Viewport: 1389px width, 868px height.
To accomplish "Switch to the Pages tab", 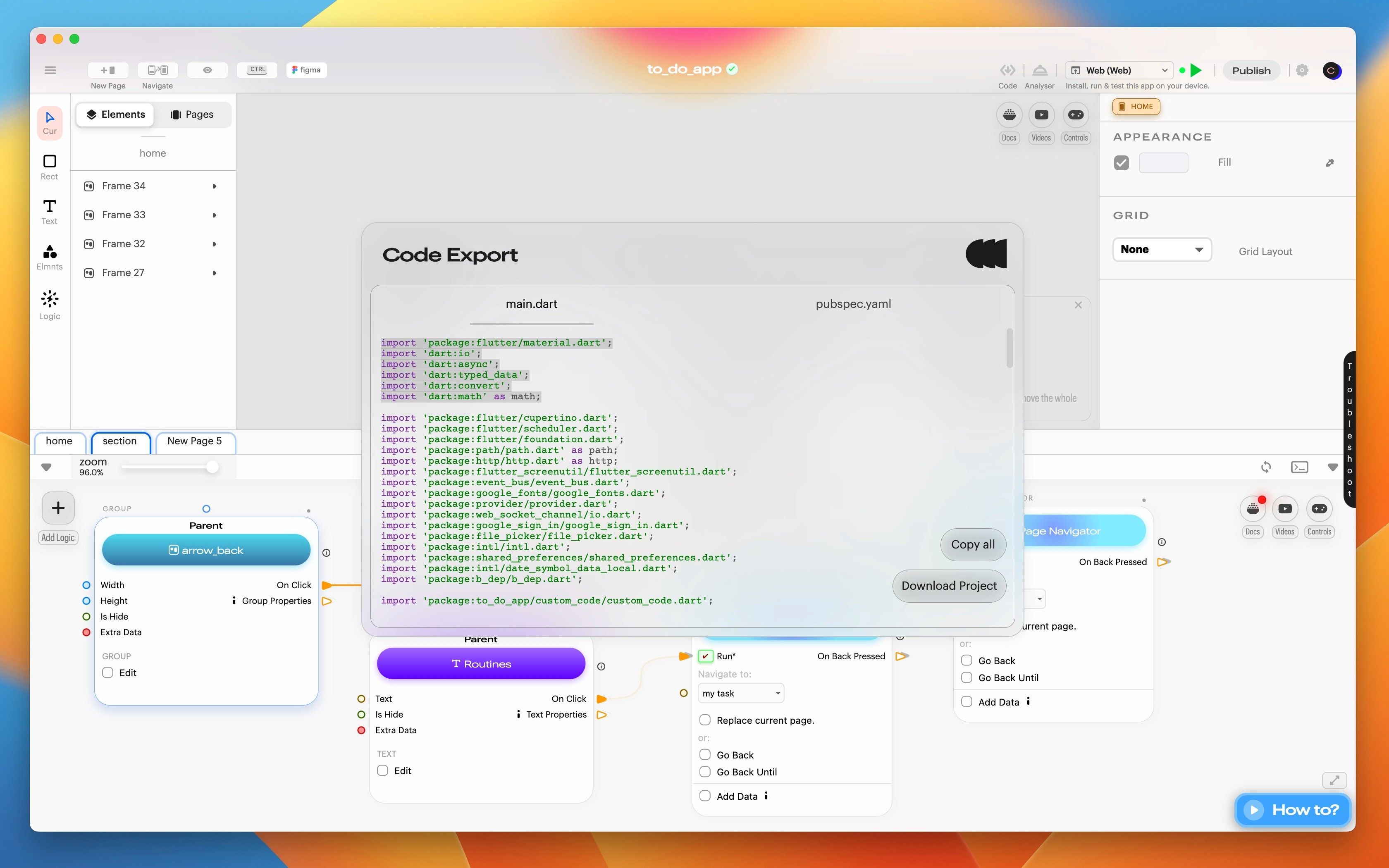I will pos(192,115).
